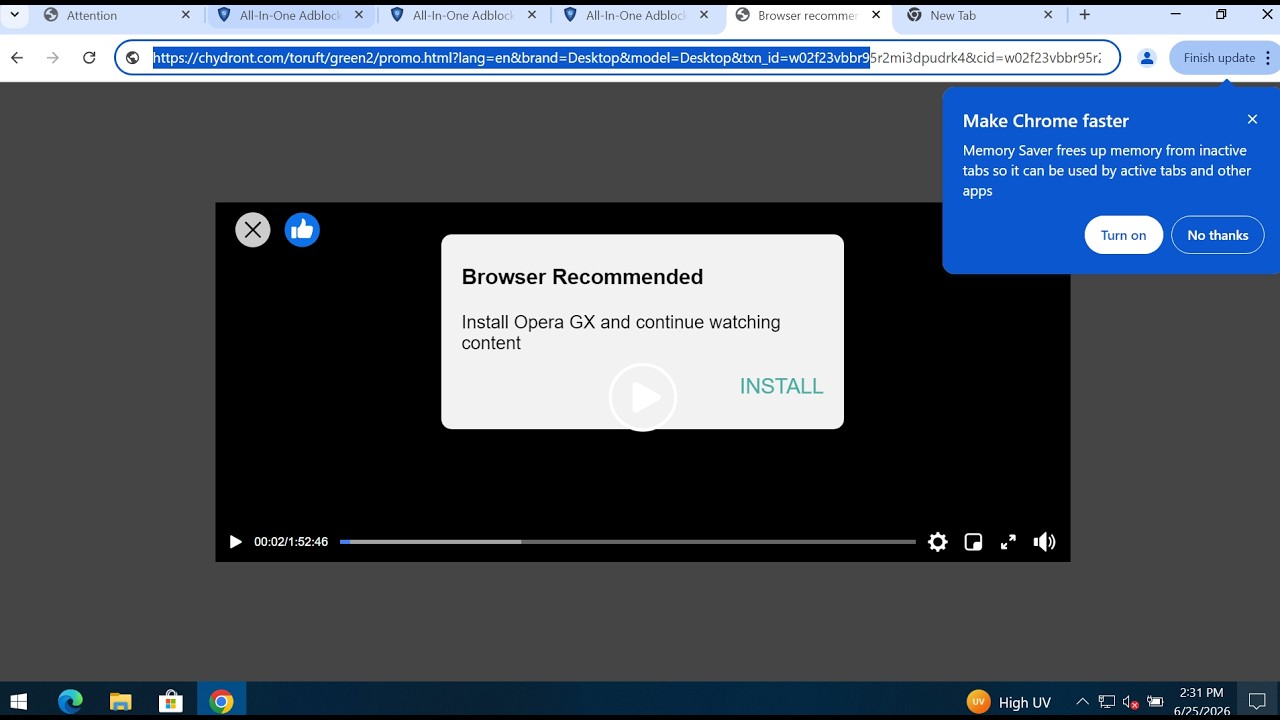Turn on Memory Saver

click(x=1123, y=235)
